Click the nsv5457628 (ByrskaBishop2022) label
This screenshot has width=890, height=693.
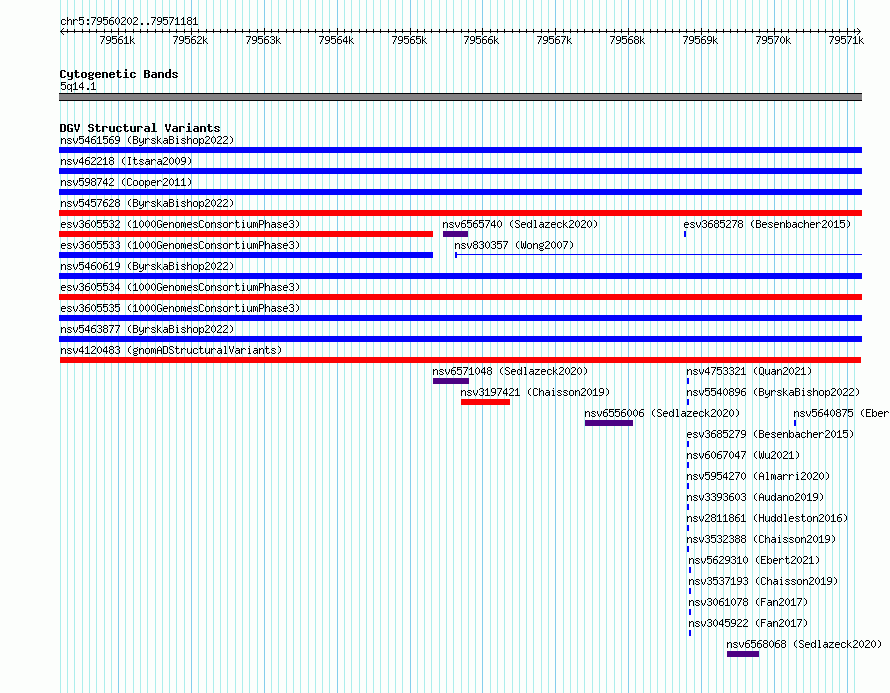(147, 203)
